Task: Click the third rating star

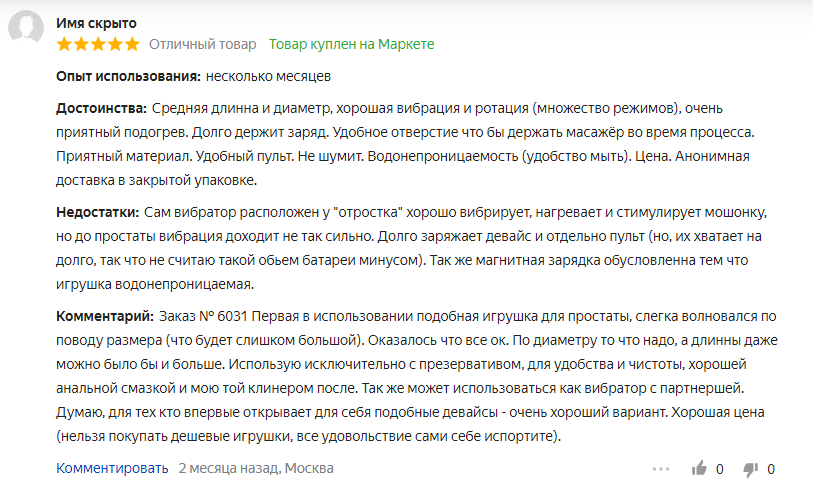Action: (x=99, y=45)
